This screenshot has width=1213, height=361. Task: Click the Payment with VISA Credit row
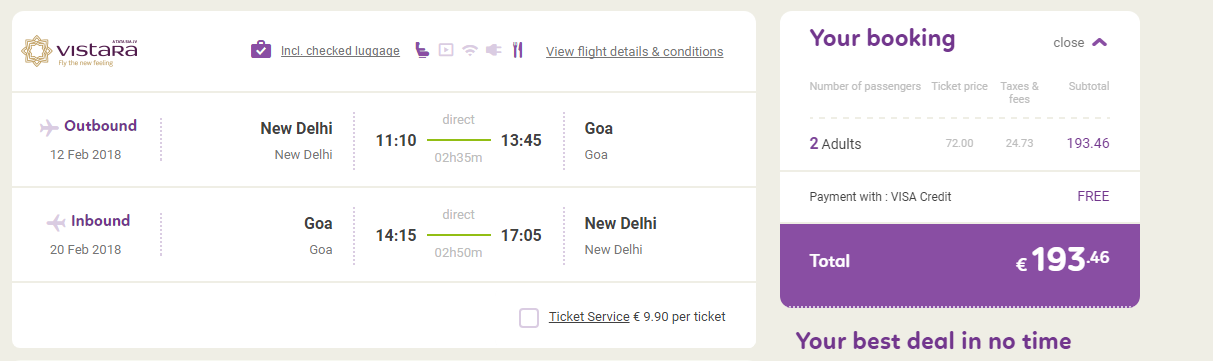pyautogui.click(x=959, y=197)
